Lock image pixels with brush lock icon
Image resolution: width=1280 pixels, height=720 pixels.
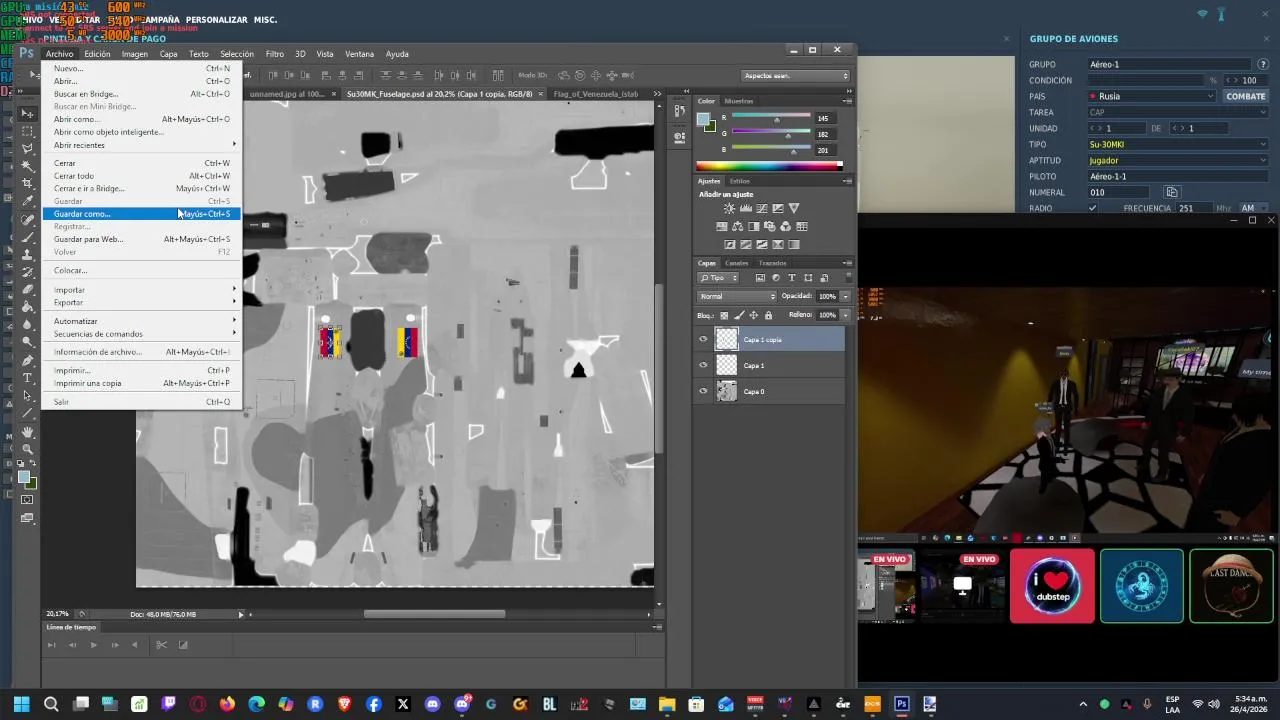[739, 315]
